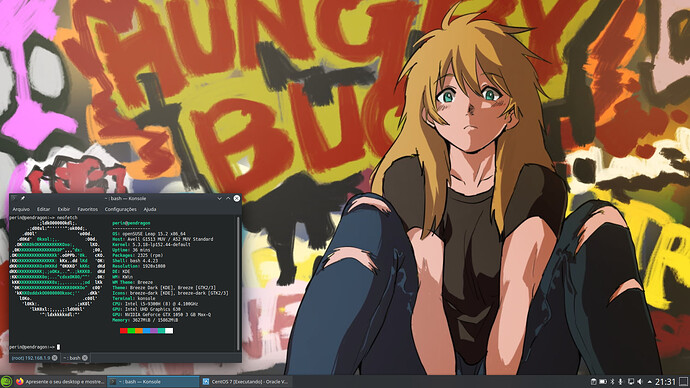Close the (root) 192.168.1.9 tab

pos(55,358)
